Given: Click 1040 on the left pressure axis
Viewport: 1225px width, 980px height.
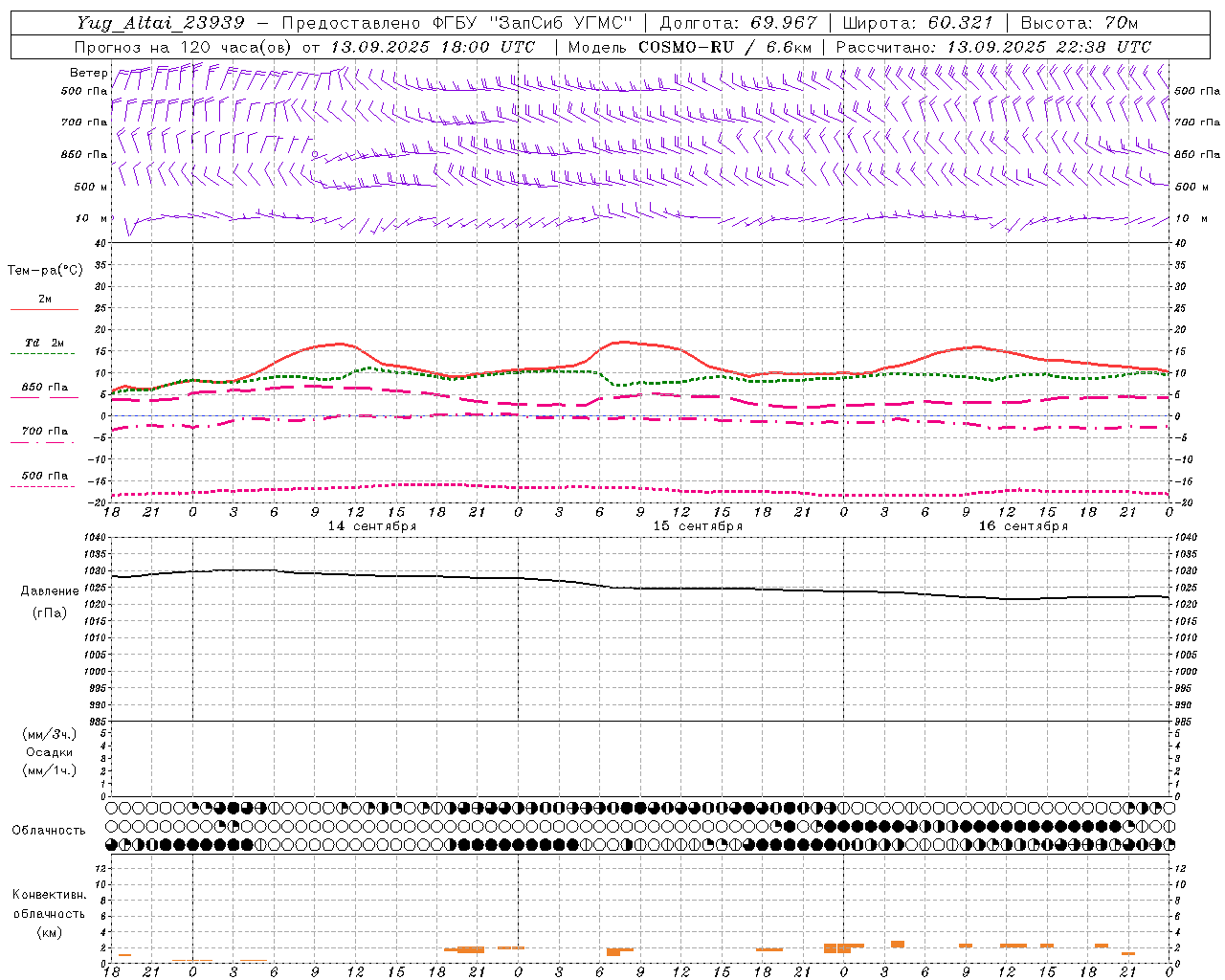Looking at the screenshot, I should 95,538.
